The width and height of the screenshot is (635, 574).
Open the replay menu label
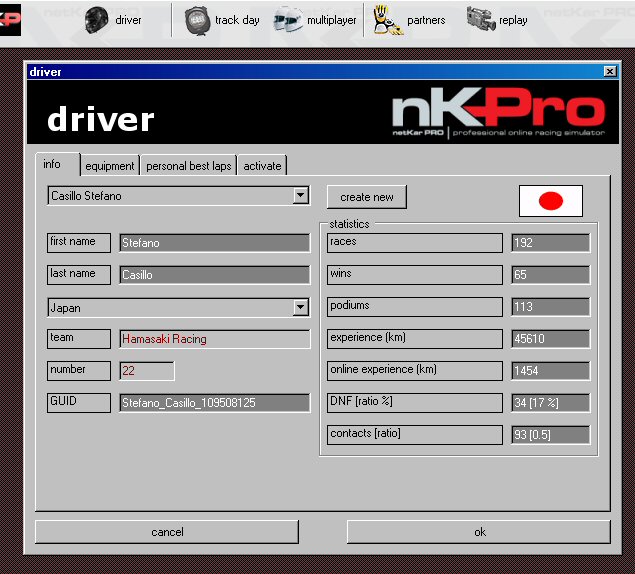pos(513,20)
